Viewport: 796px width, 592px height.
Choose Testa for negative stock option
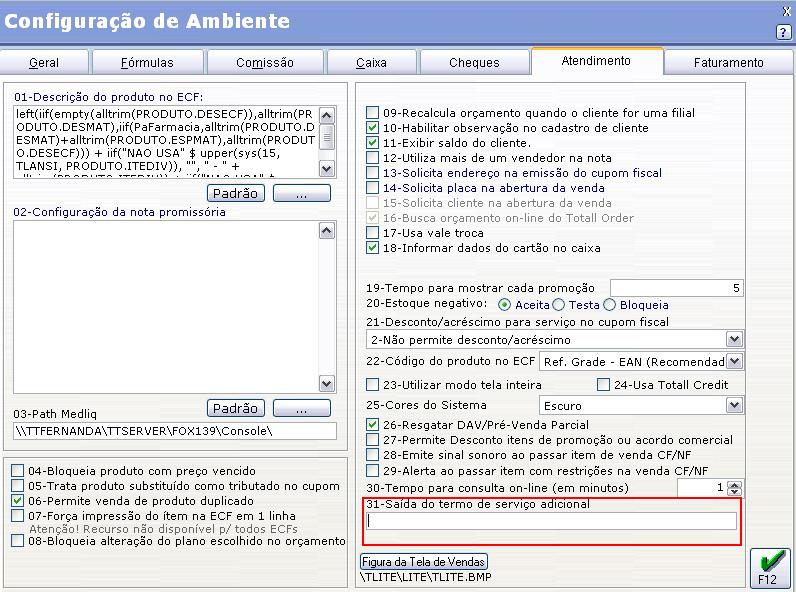(x=559, y=305)
